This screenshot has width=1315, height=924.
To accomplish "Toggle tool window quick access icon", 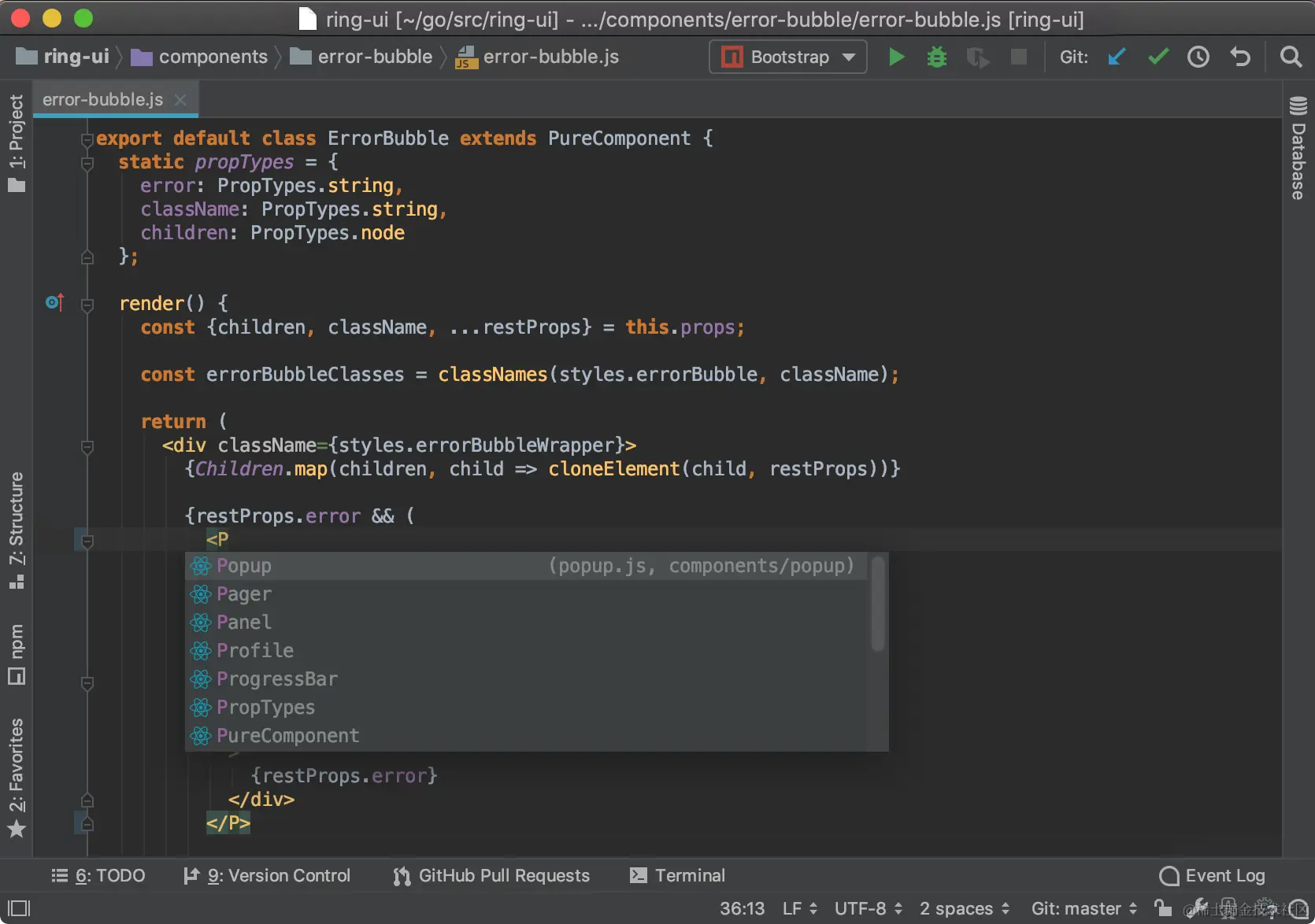I will [19, 908].
